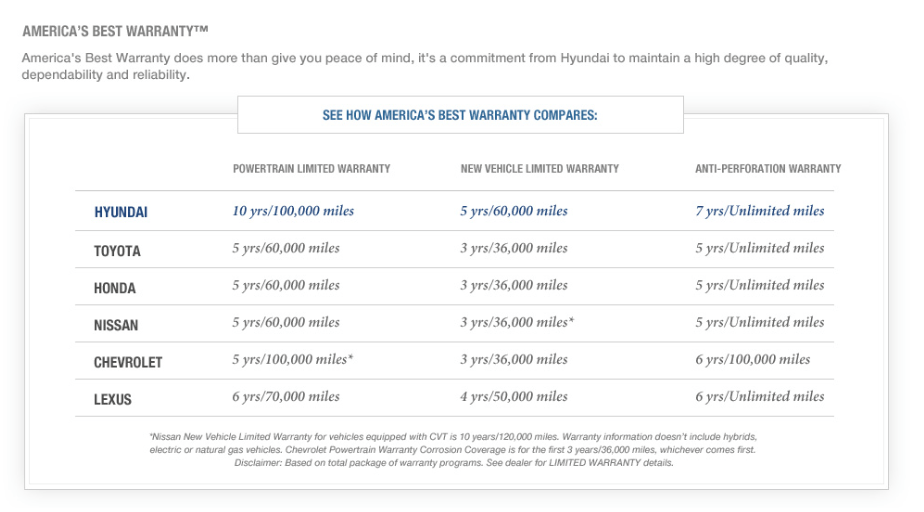This screenshot has height=512, width=924.
Task: Click the Nissan CVT footnote disclaimer text
Action: [x=453, y=450]
